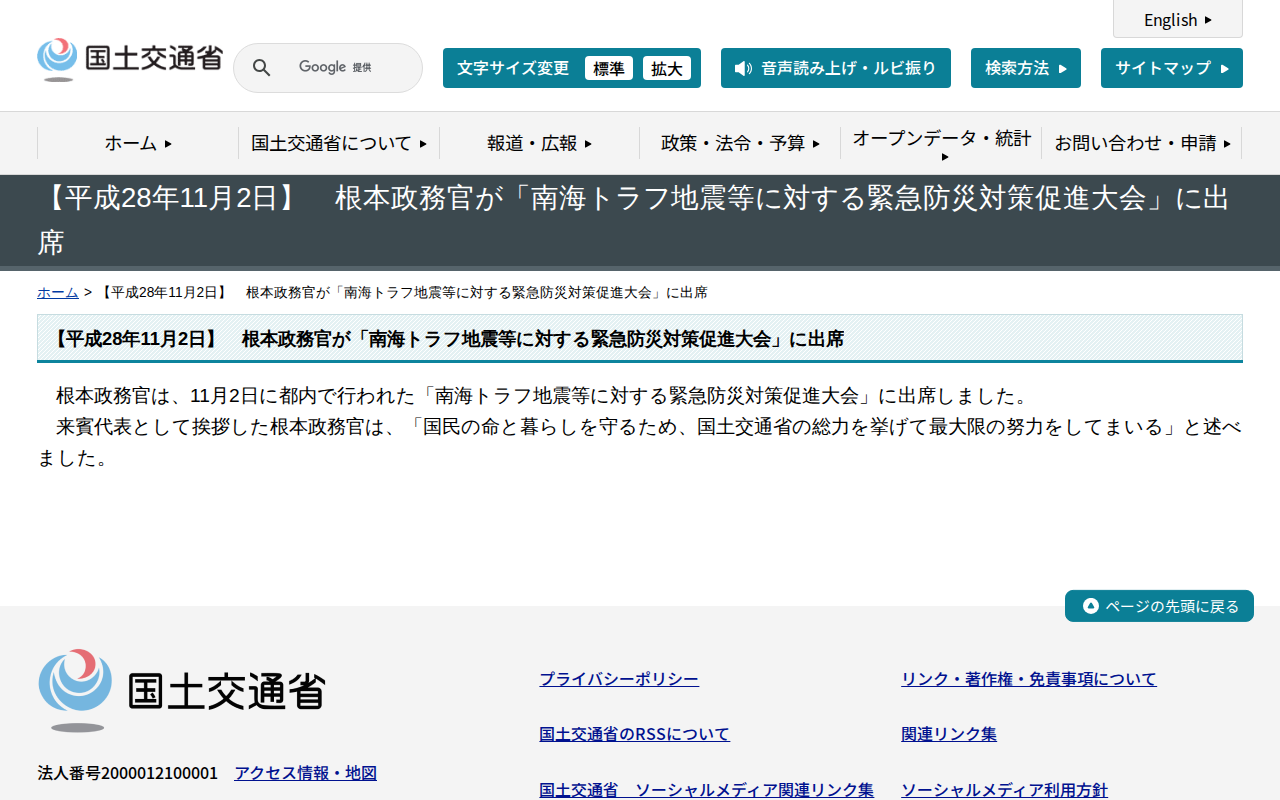Click the MLIT logo in the header
Viewport: 1280px width, 800px height.
pyautogui.click(x=130, y=59)
